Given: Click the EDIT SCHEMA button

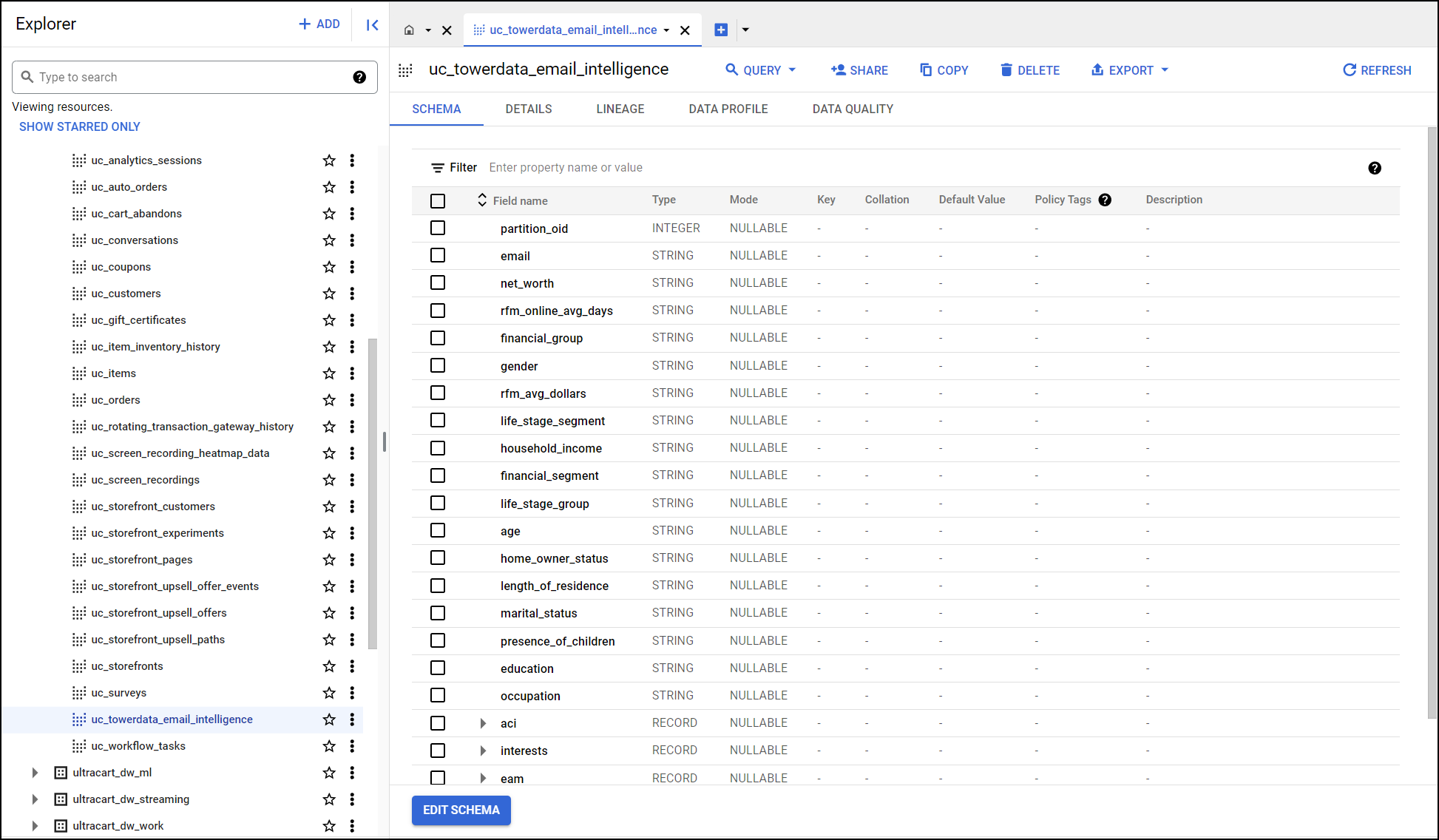Looking at the screenshot, I should click(461, 810).
